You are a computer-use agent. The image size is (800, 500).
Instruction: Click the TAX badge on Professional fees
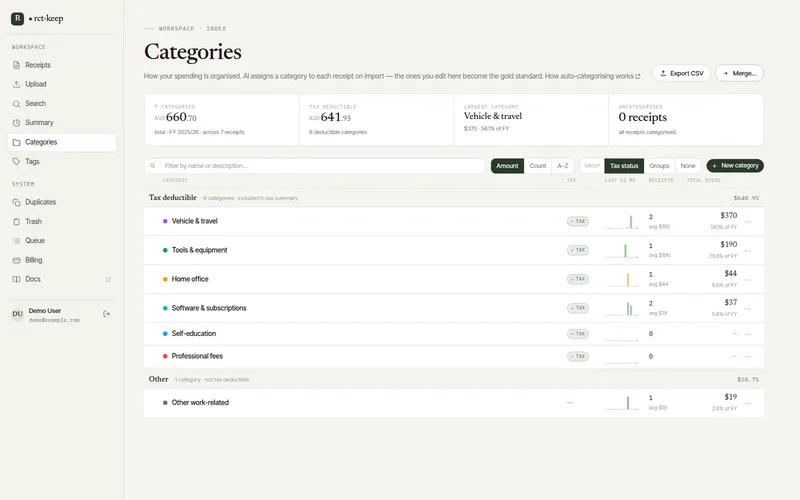(x=578, y=357)
